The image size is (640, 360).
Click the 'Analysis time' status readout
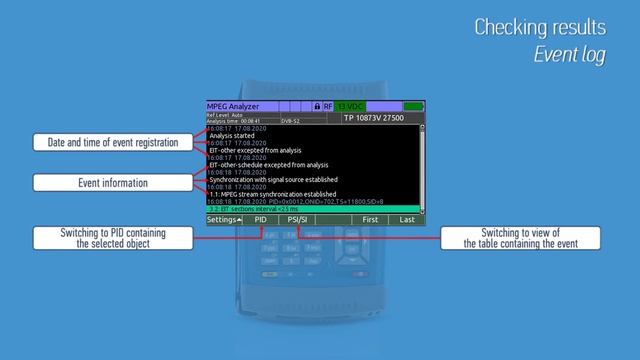coord(233,121)
